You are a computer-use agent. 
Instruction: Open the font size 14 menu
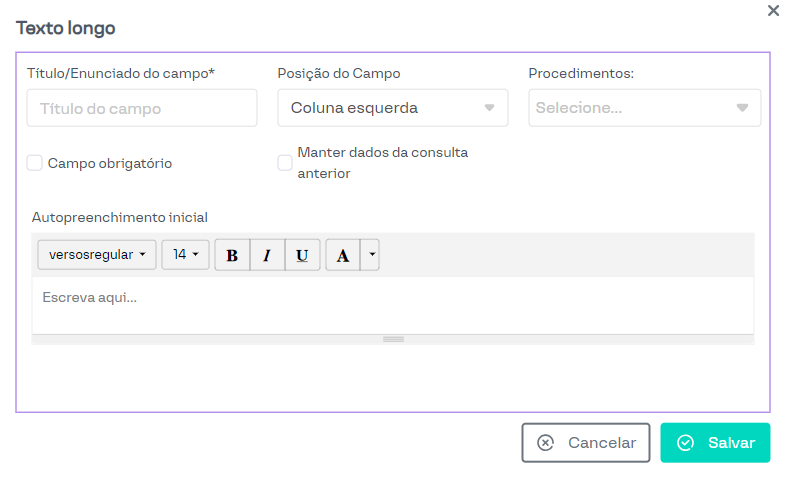point(185,255)
